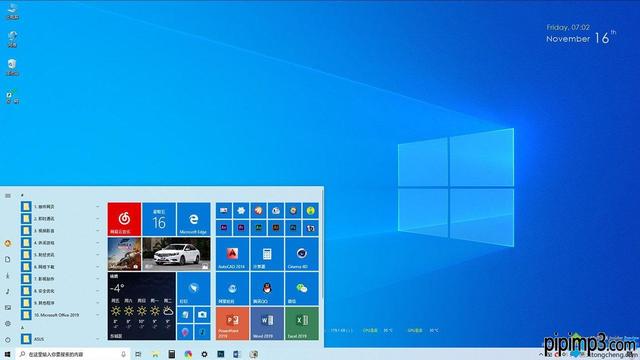
Task: Open folder number 6 in app list
Action: (x=60, y=267)
